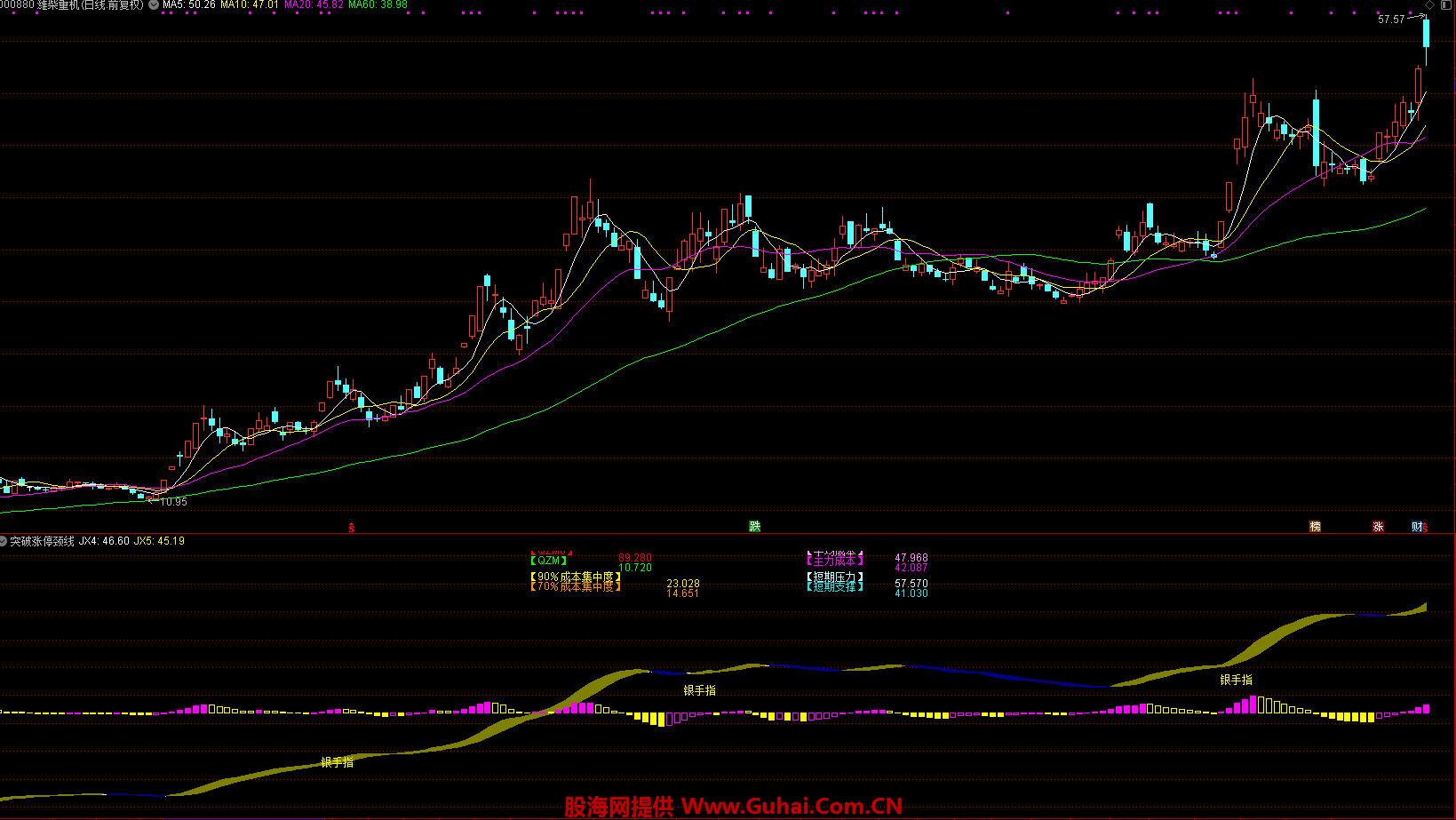Click the JX5: 45.19 value

159,540
